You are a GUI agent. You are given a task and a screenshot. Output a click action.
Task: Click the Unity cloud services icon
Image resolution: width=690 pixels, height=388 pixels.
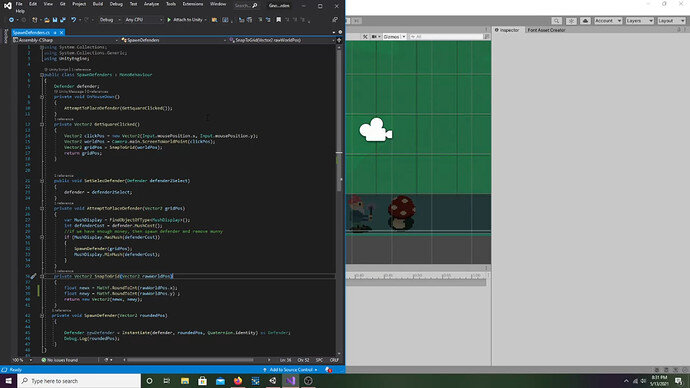(585, 21)
